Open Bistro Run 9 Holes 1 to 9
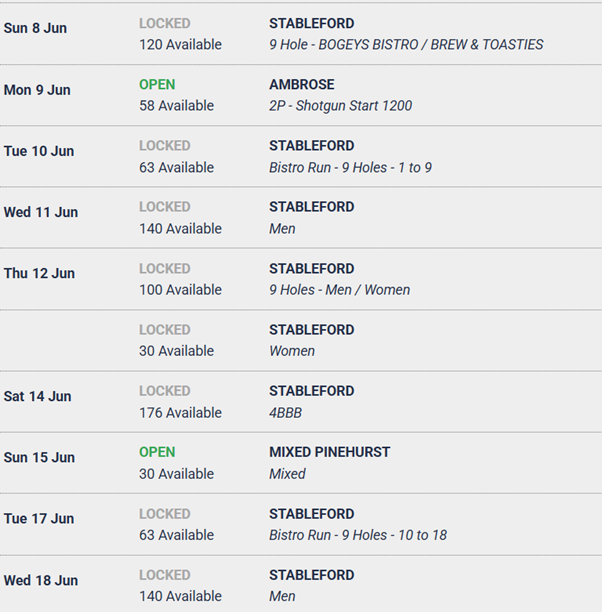 (350, 168)
